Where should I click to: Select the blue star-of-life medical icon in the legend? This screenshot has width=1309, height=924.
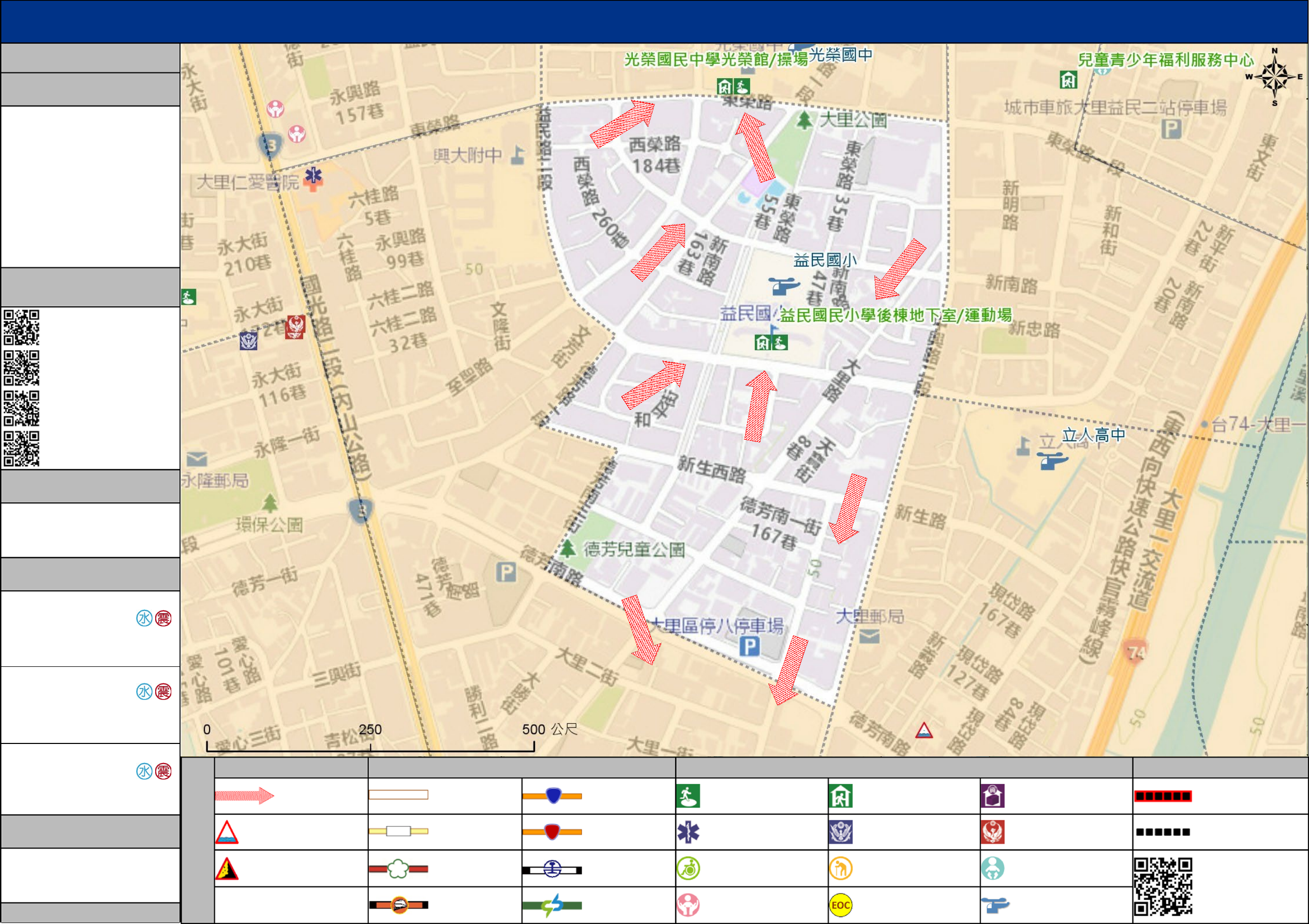click(x=688, y=832)
